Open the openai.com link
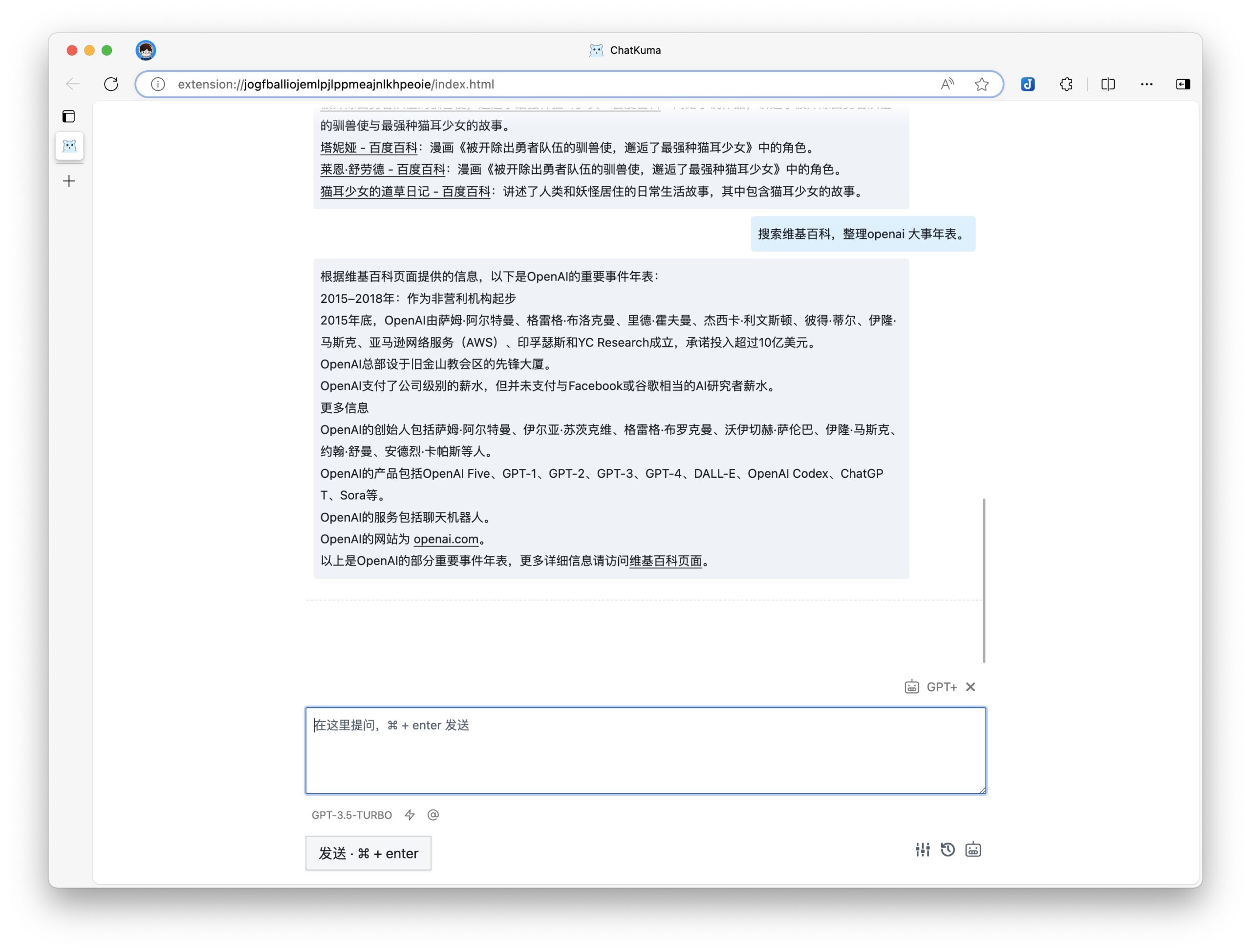The width and height of the screenshot is (1251, 952). click(x=446, y=539)
